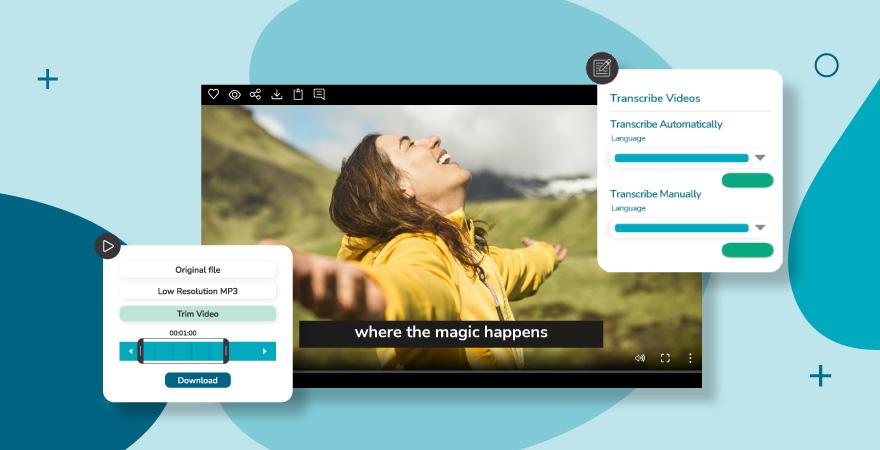The image size is (880, 450).
Task: Click the download arrow icon in video toolbar
Action: point(277,94)
